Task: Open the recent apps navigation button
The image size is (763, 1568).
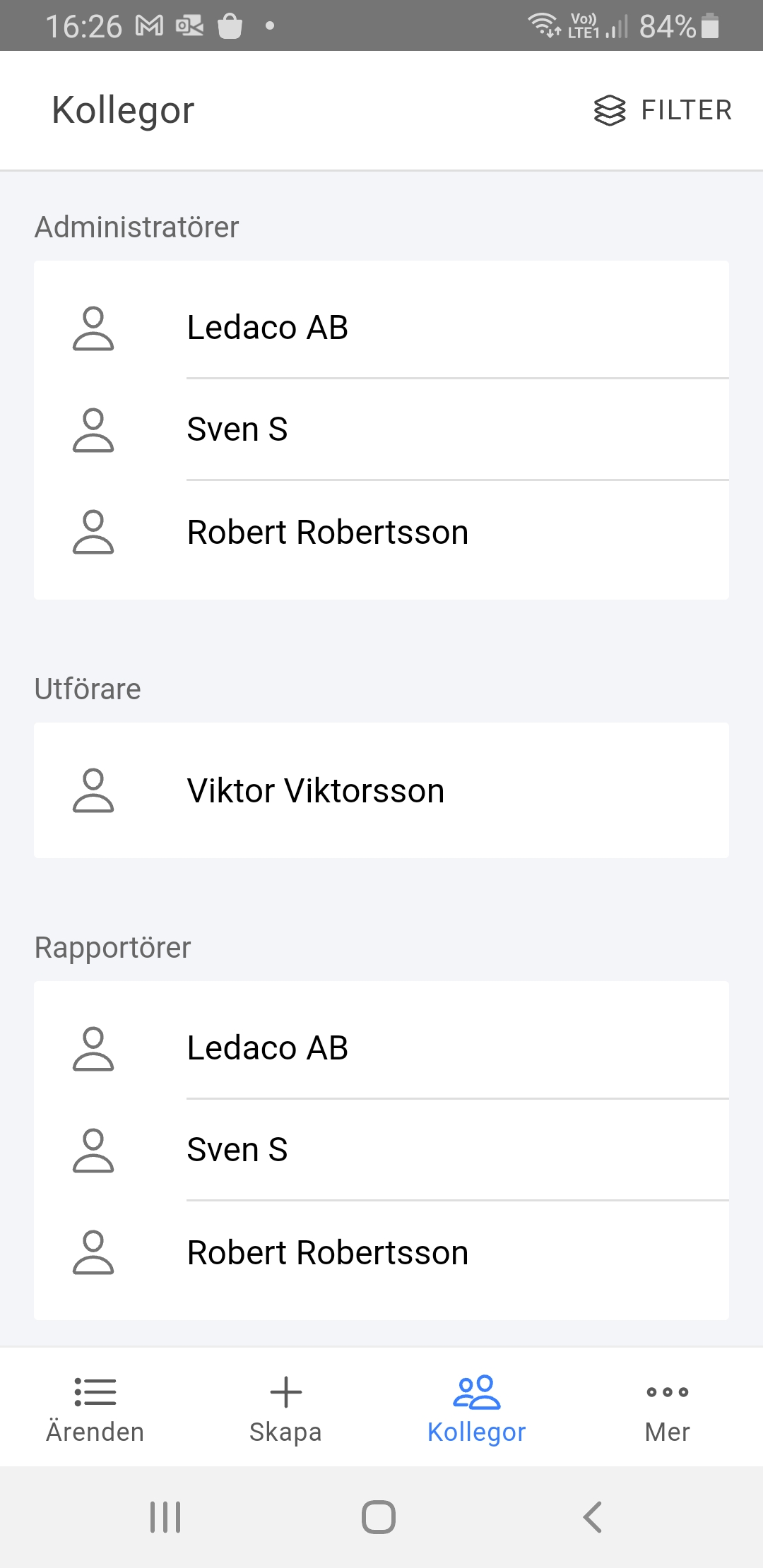Action: (x=165, y=1516)
